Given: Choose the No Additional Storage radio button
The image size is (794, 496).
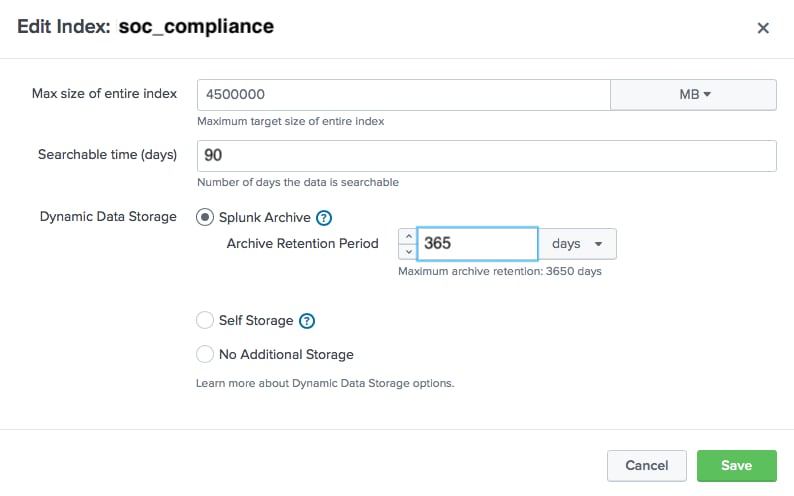Looking at the screenshot, I should pos(205,354).
